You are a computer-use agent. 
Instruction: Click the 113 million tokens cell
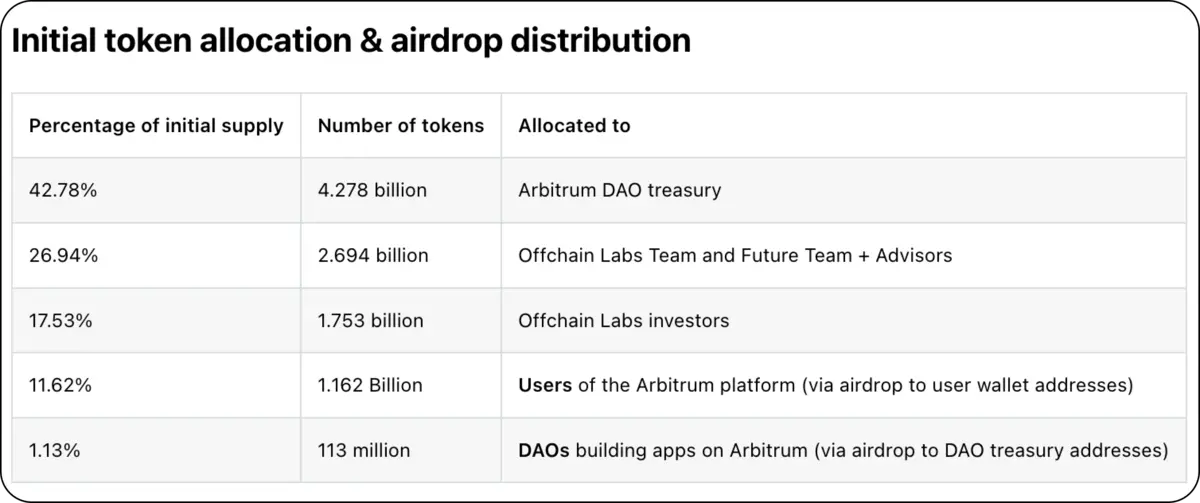pos(364,451)
